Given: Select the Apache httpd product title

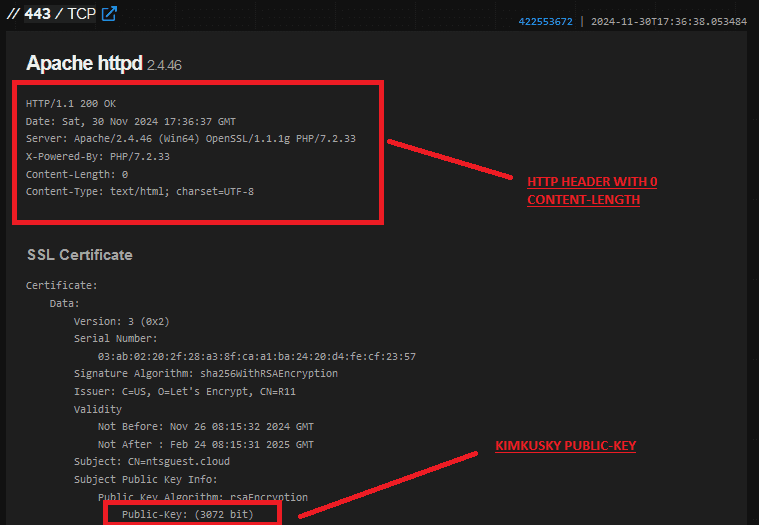Looking at the screenshot, I should pos(84,63).
